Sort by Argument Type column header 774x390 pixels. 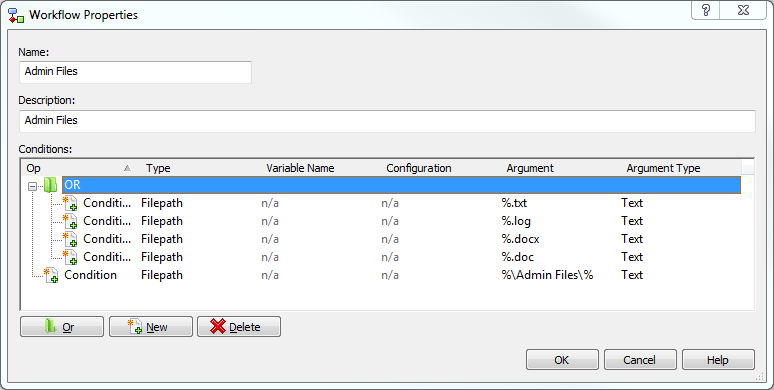coord(682,168)
